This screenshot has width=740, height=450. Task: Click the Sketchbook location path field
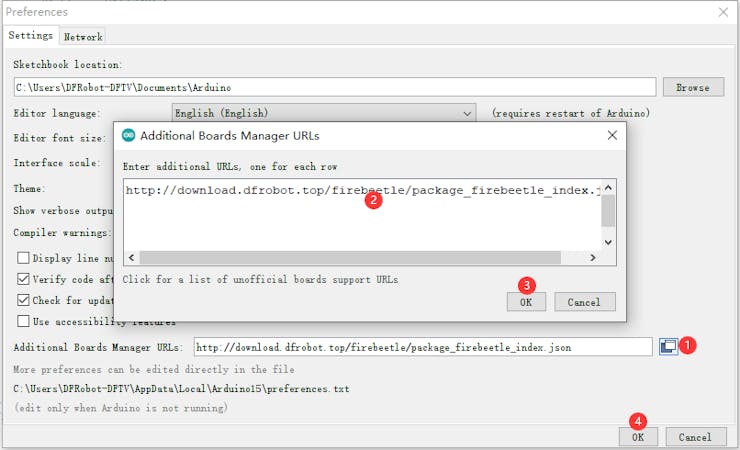click(335, 87)
